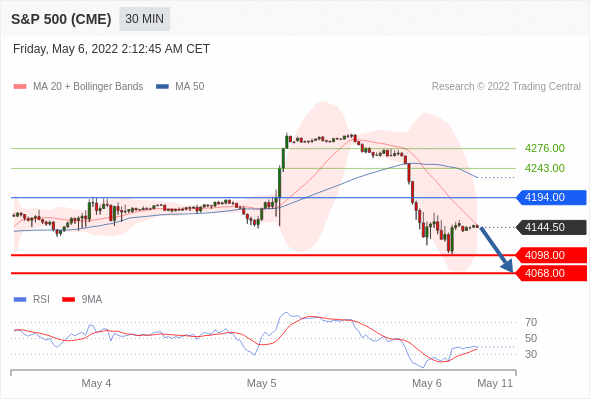Click the May 4 date axis label
This screenshot has height=400, width=590.
point(96,383)
